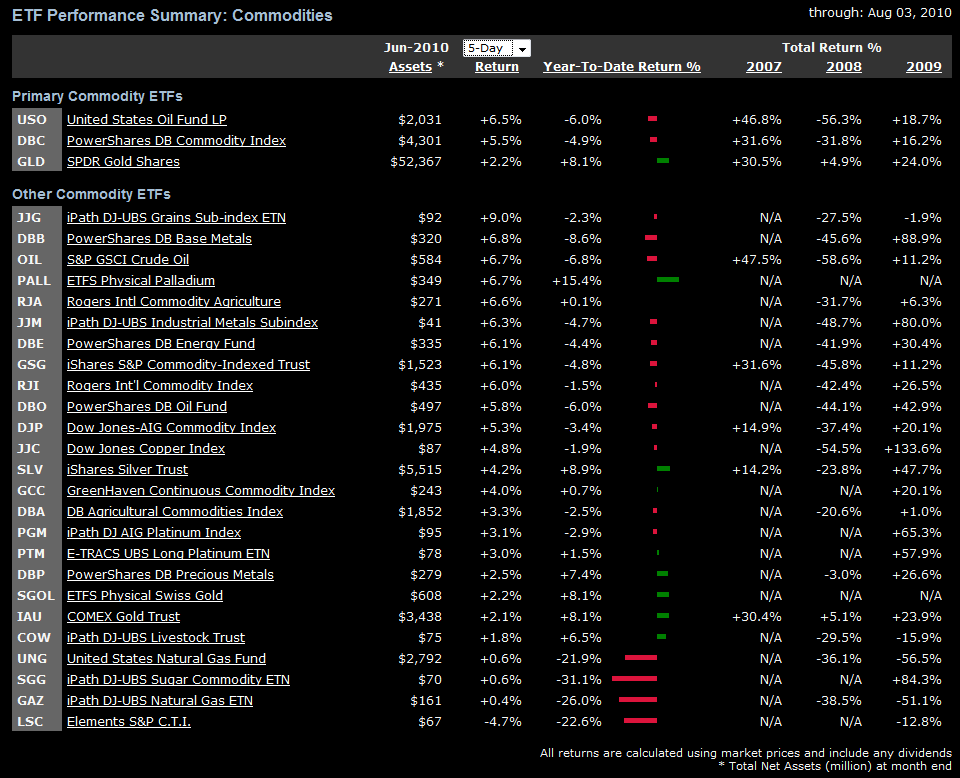The height and width of the screenshot is (778, 960).
Task: Sort by the 2009 total return column
Action: point(924,67)
